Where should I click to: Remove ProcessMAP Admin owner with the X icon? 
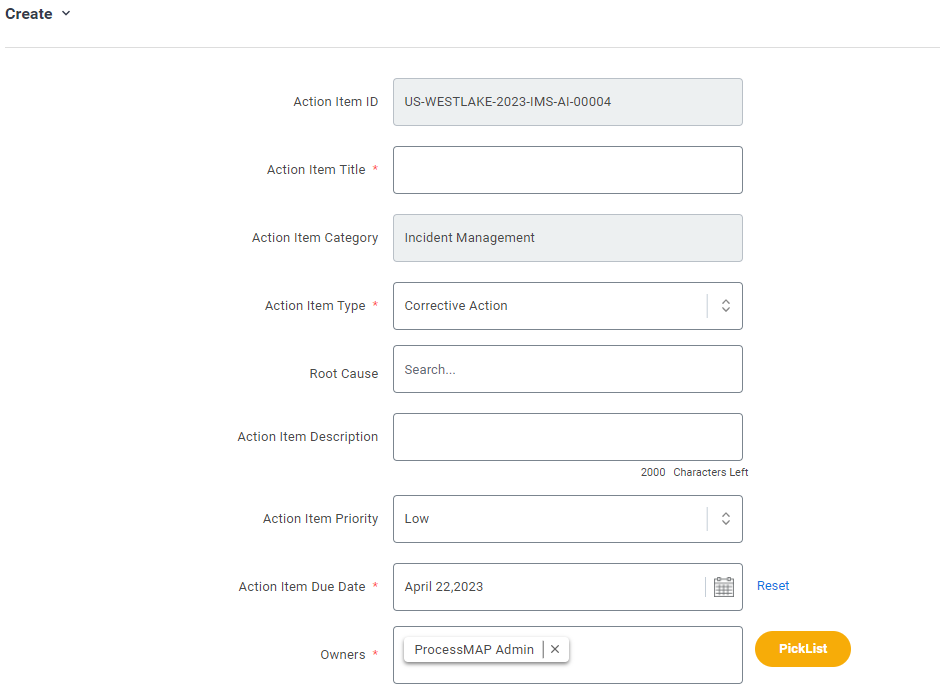coord(555,649)
